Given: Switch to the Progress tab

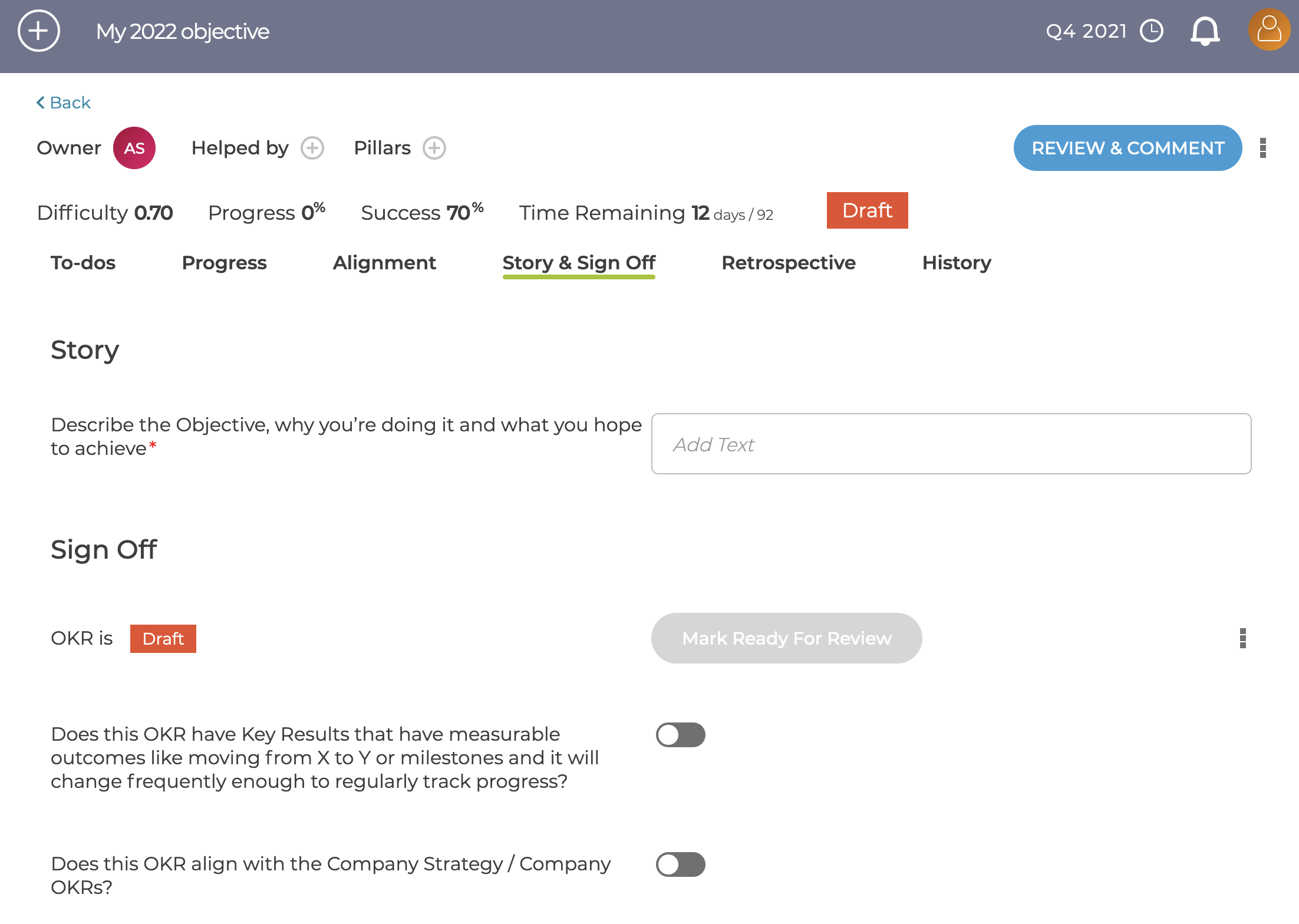Looking at the screenshot, I should 224,263.
